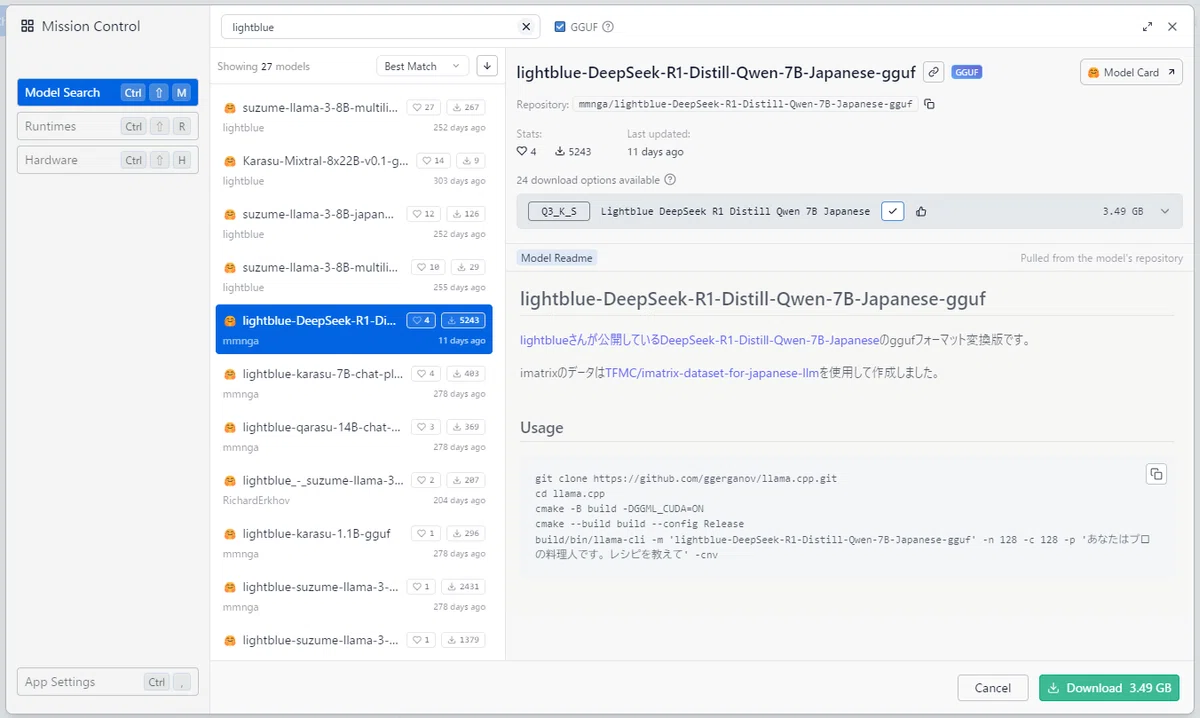Screen dimensions: 1200x718
Task: Cancel the model download dialog
Action: (993, 688)
